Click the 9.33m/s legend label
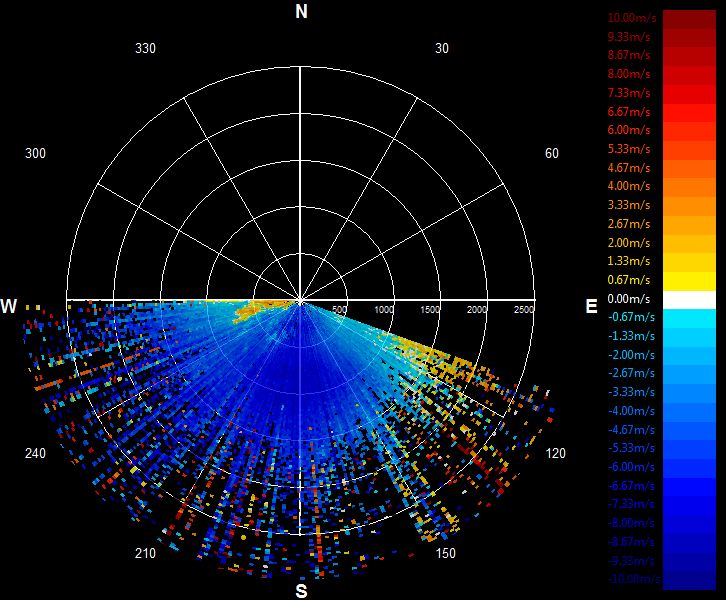 (629, 37)
